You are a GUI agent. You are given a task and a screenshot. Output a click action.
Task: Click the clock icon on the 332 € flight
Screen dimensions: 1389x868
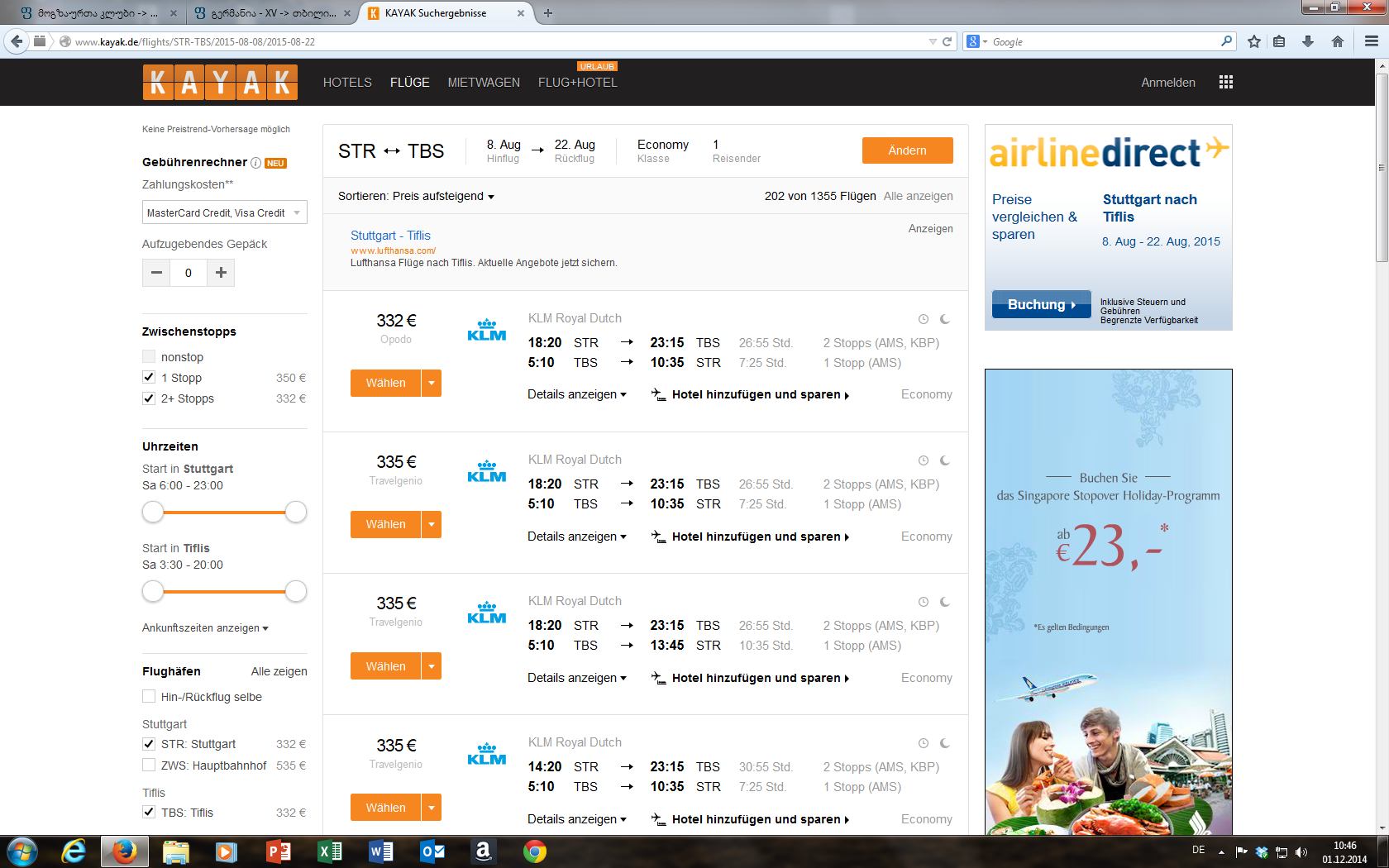924,319
